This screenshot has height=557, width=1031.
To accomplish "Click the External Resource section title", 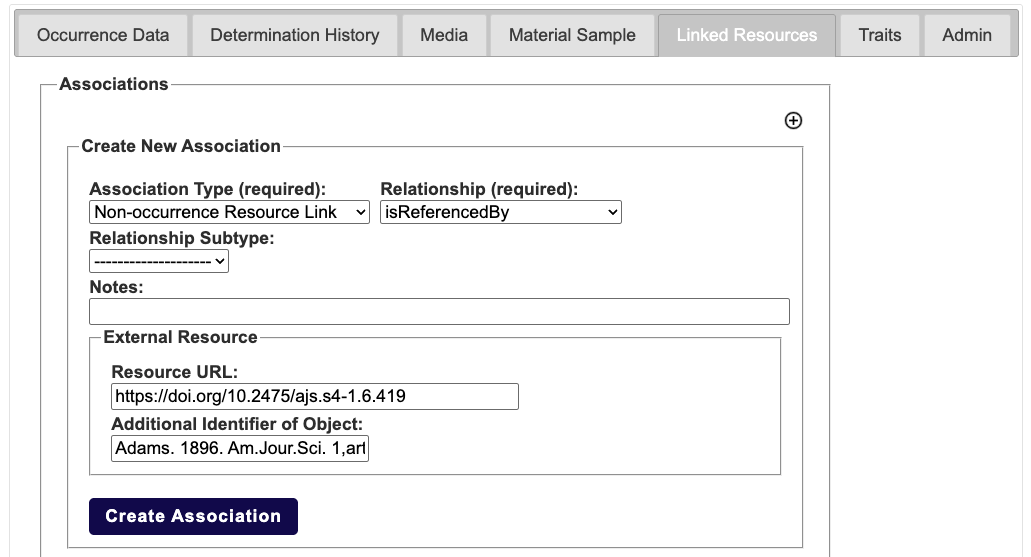I will tap(180, 337).
